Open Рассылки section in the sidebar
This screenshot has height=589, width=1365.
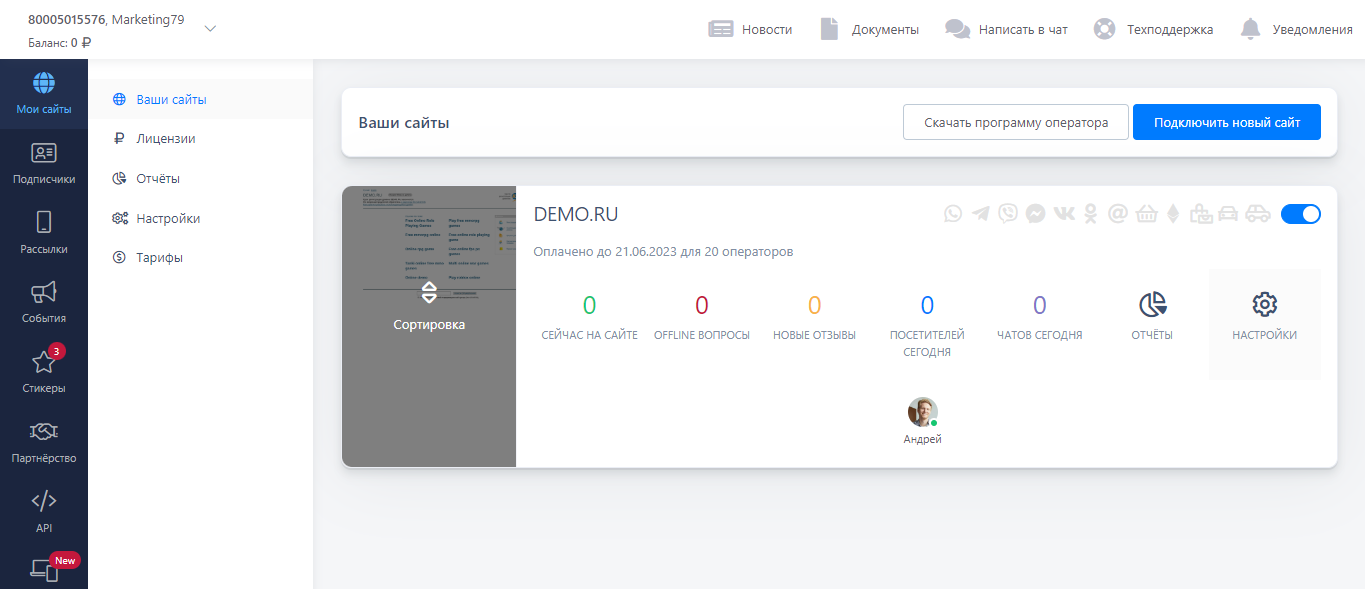44,232
